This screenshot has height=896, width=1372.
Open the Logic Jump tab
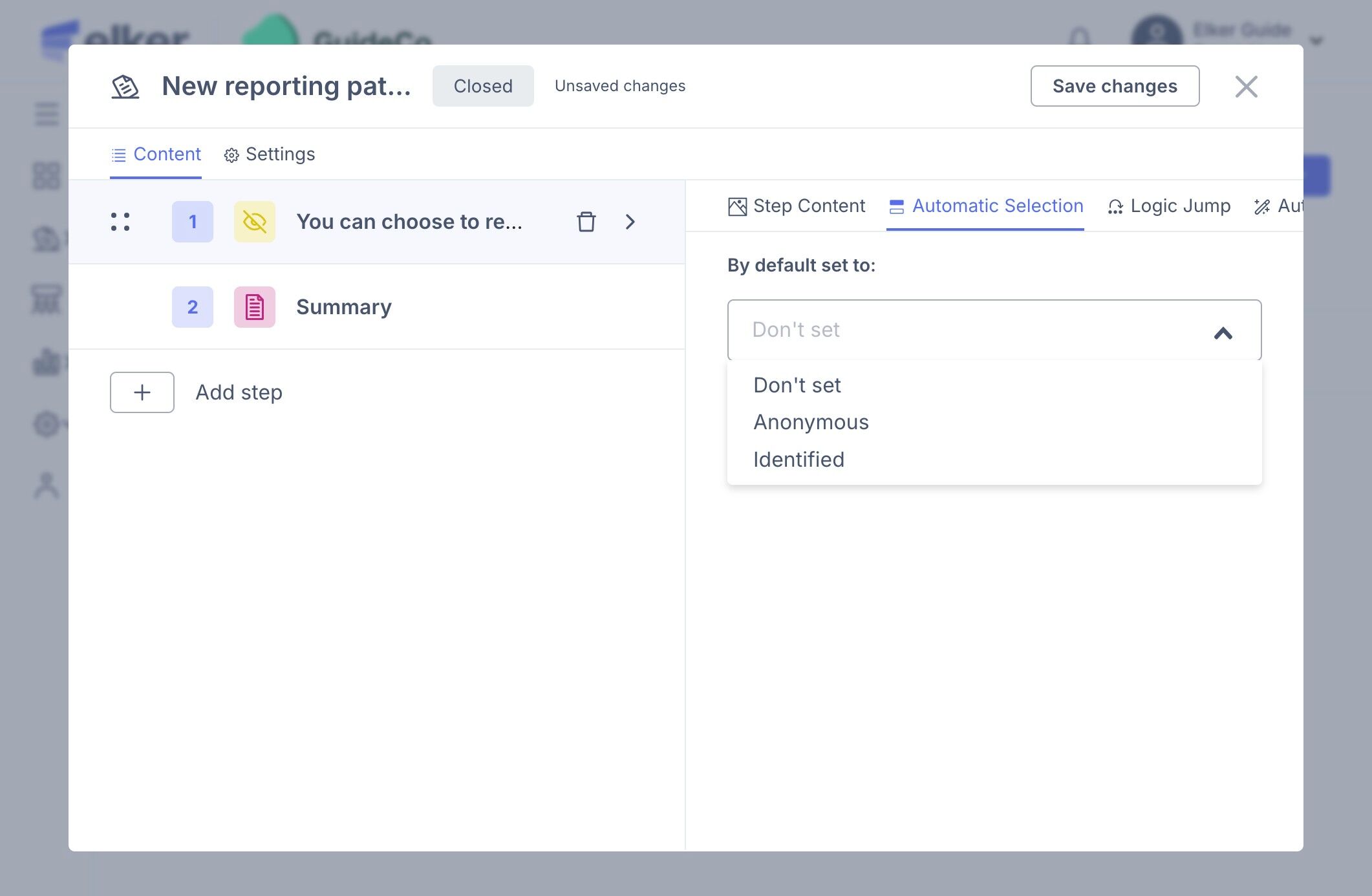coord(1169,206)
